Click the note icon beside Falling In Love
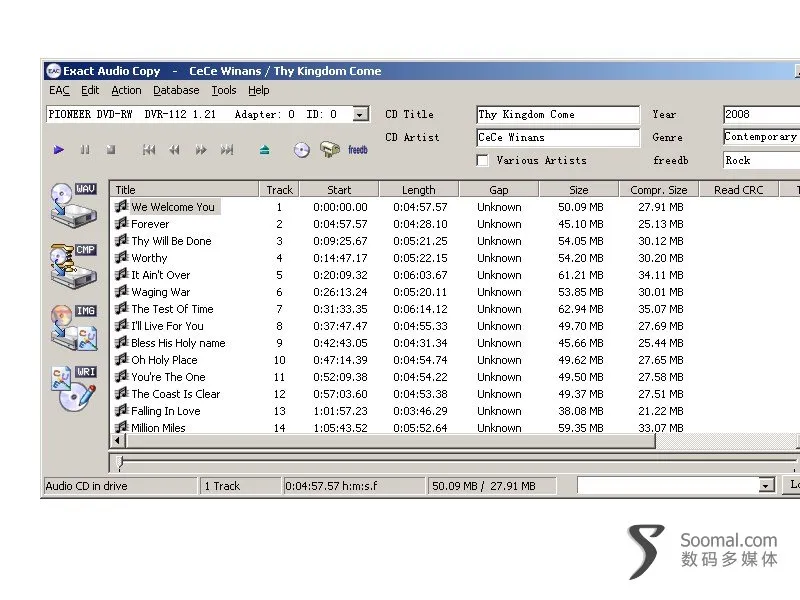 (121, 410)
